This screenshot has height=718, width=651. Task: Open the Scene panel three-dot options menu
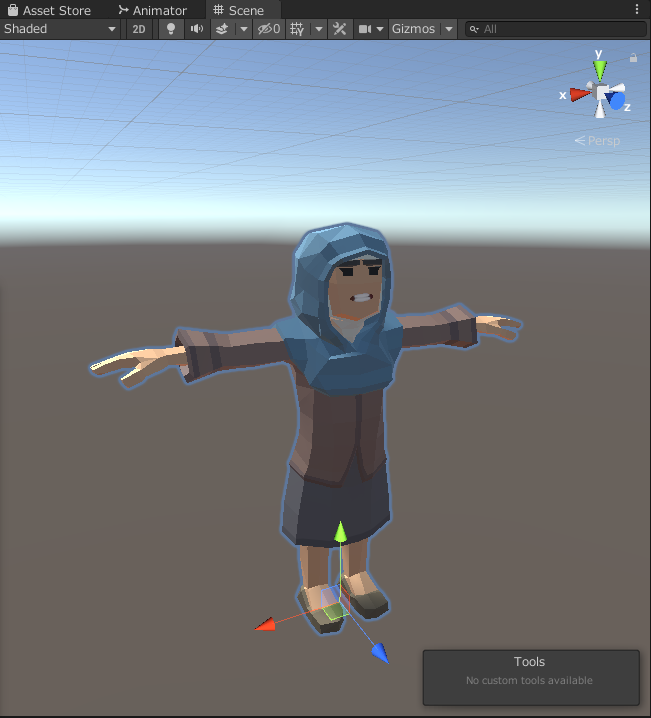[x=637, y=9]
